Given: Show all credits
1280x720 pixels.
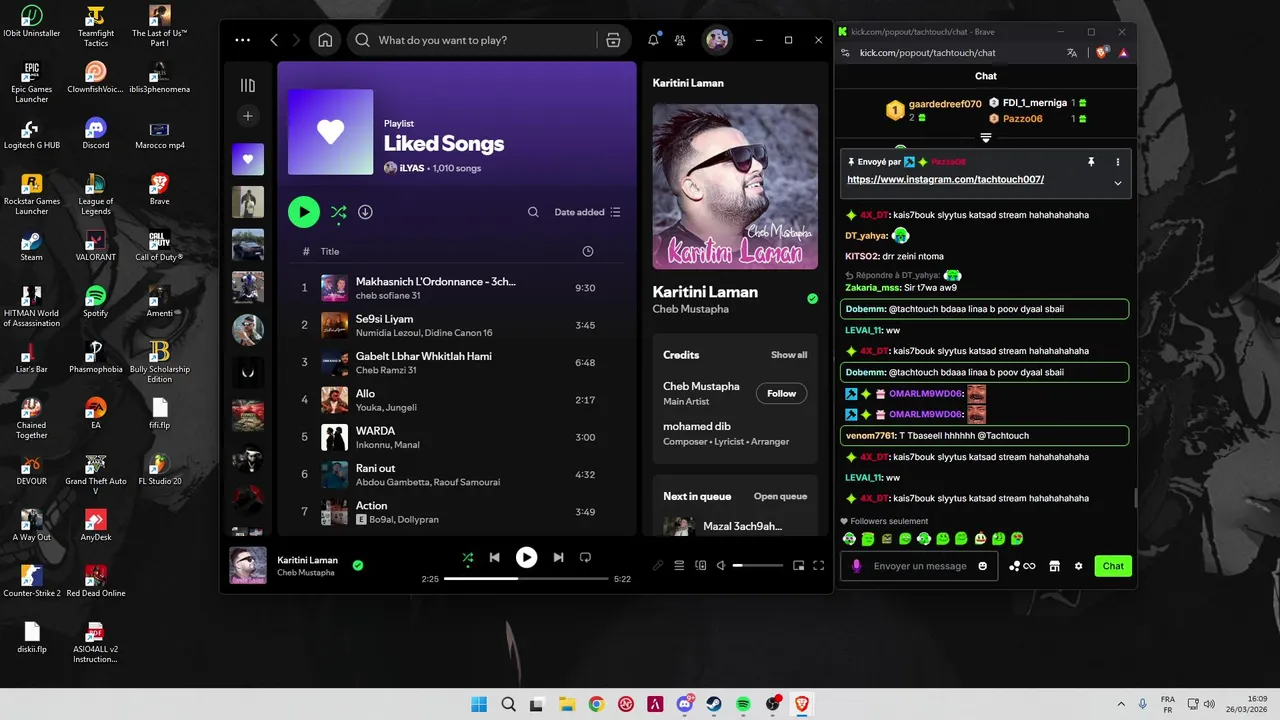Looking at the screenshot, I should 789,355.
